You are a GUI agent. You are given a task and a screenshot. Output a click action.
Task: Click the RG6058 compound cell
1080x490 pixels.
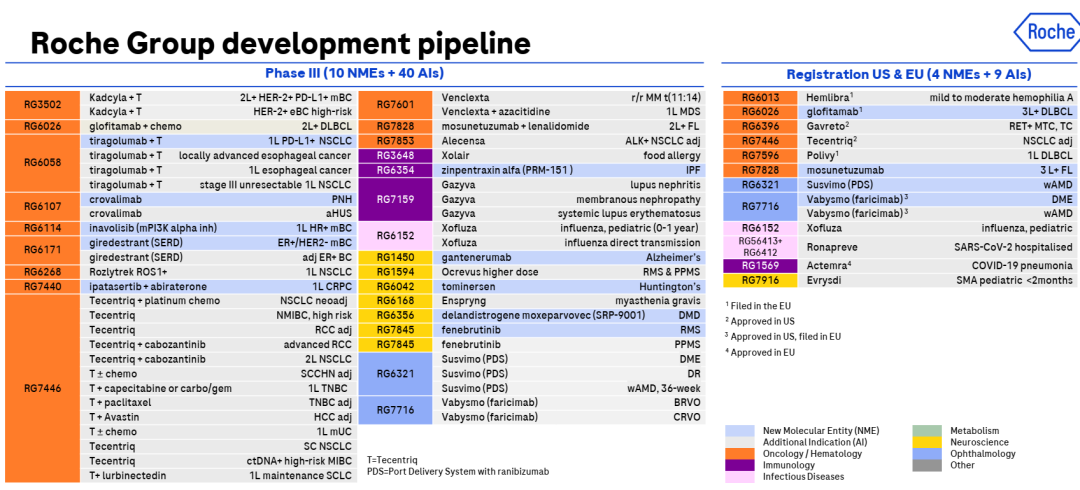point(43,163)
